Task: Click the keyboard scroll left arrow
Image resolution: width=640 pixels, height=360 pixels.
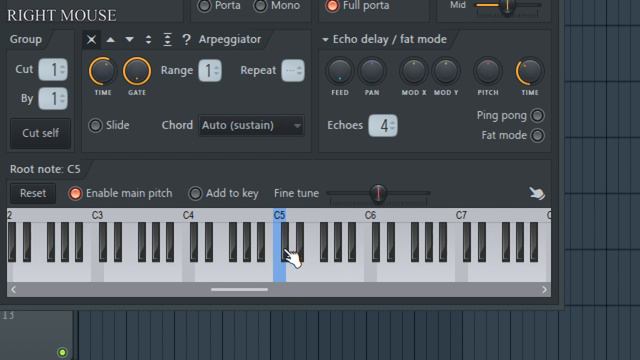Action: click(13, 289)
